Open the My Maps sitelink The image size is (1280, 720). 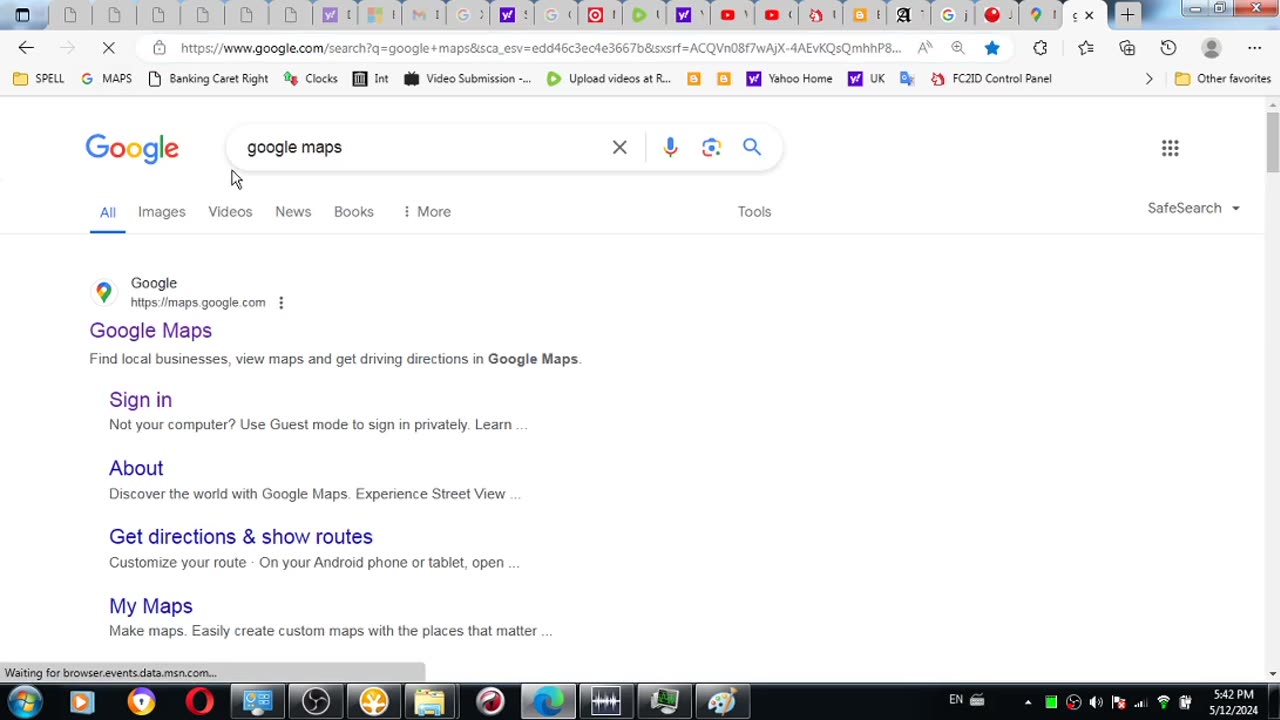(151, 606)
